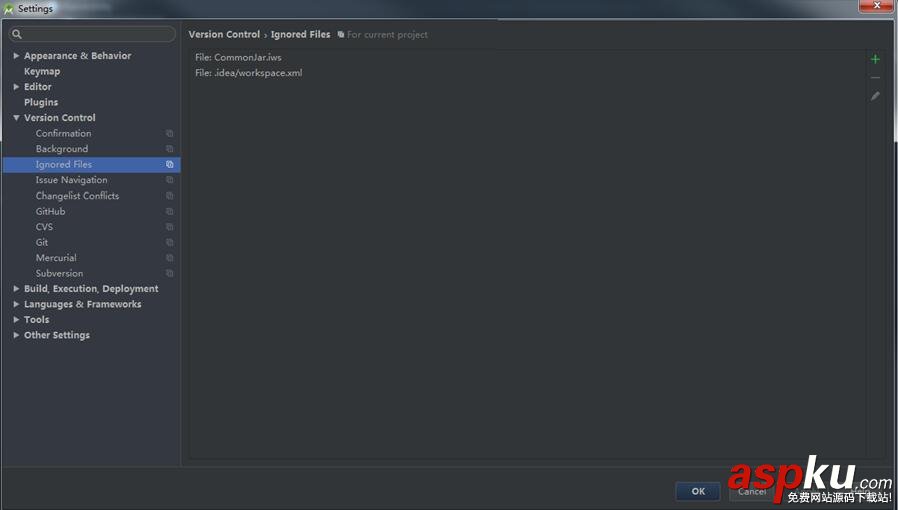
Task: Click the green plus add-ignored-file icon
Action: 875,59
